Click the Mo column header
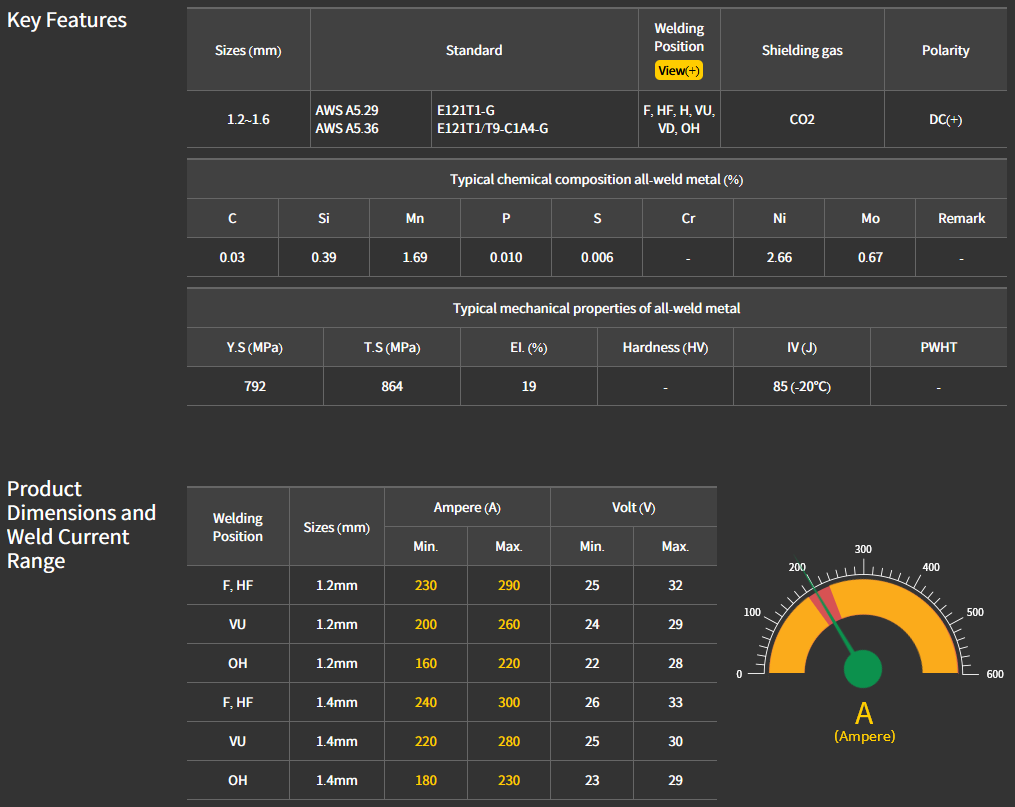The width and height of the screenshot is (1015, 807). tap(870, 218)
